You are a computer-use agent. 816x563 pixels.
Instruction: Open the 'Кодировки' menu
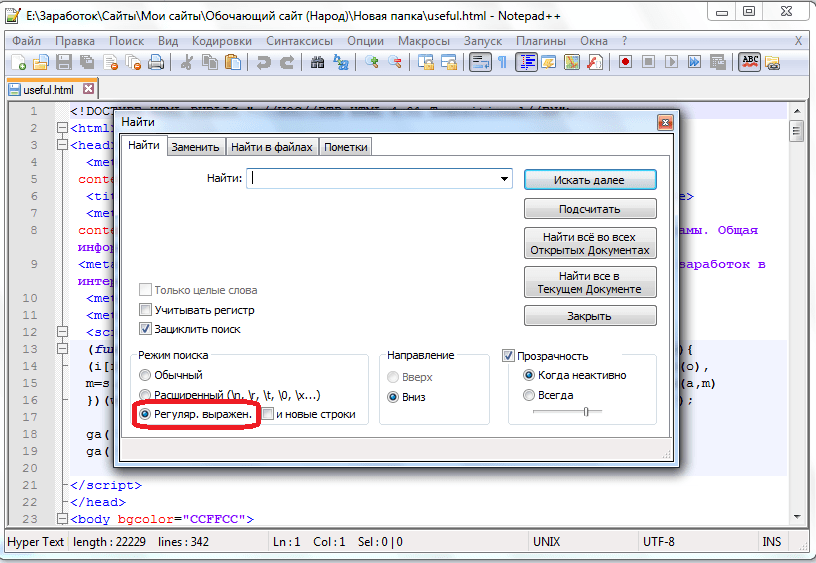[x=221, y=41]
